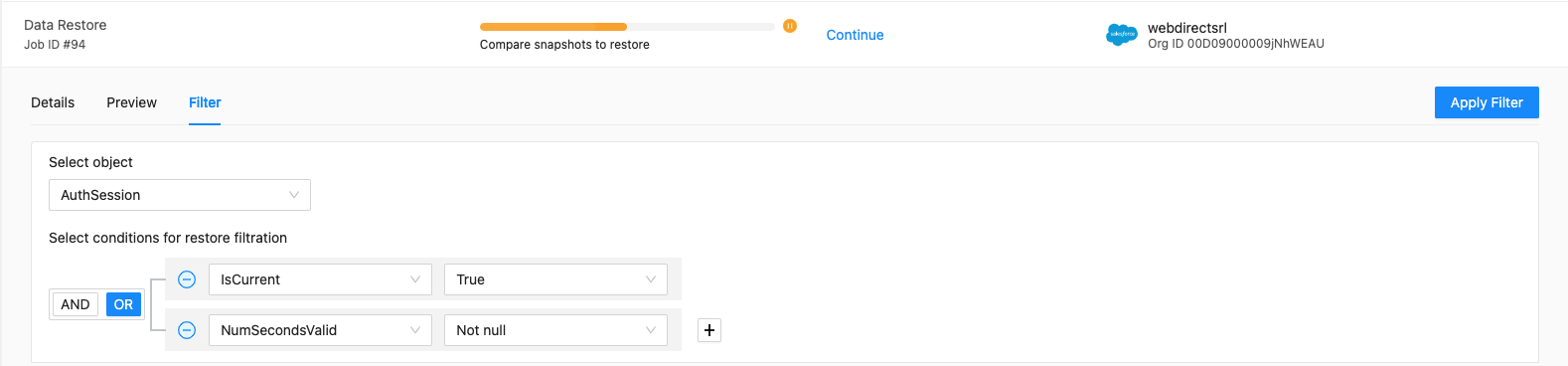Screen dimensions: 1568x366
Task: Switch to the Details tab
Action: click(53, 102)
